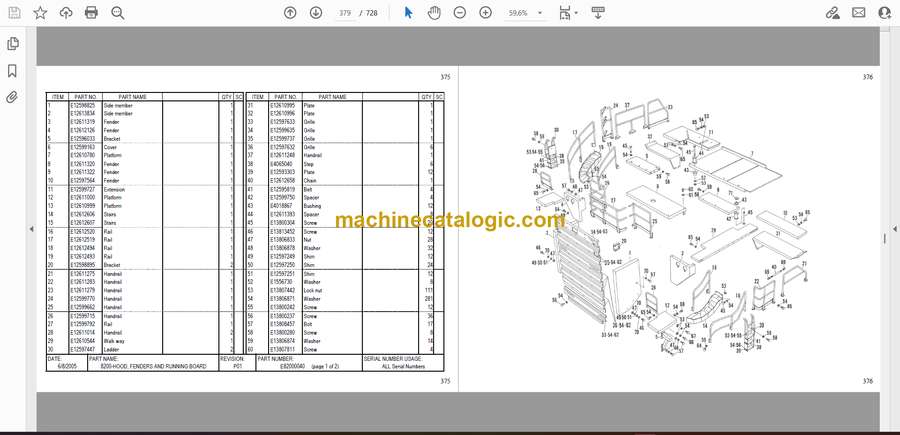
Task: Click the date value 6/8/2005
Action: tap(68, 366)
